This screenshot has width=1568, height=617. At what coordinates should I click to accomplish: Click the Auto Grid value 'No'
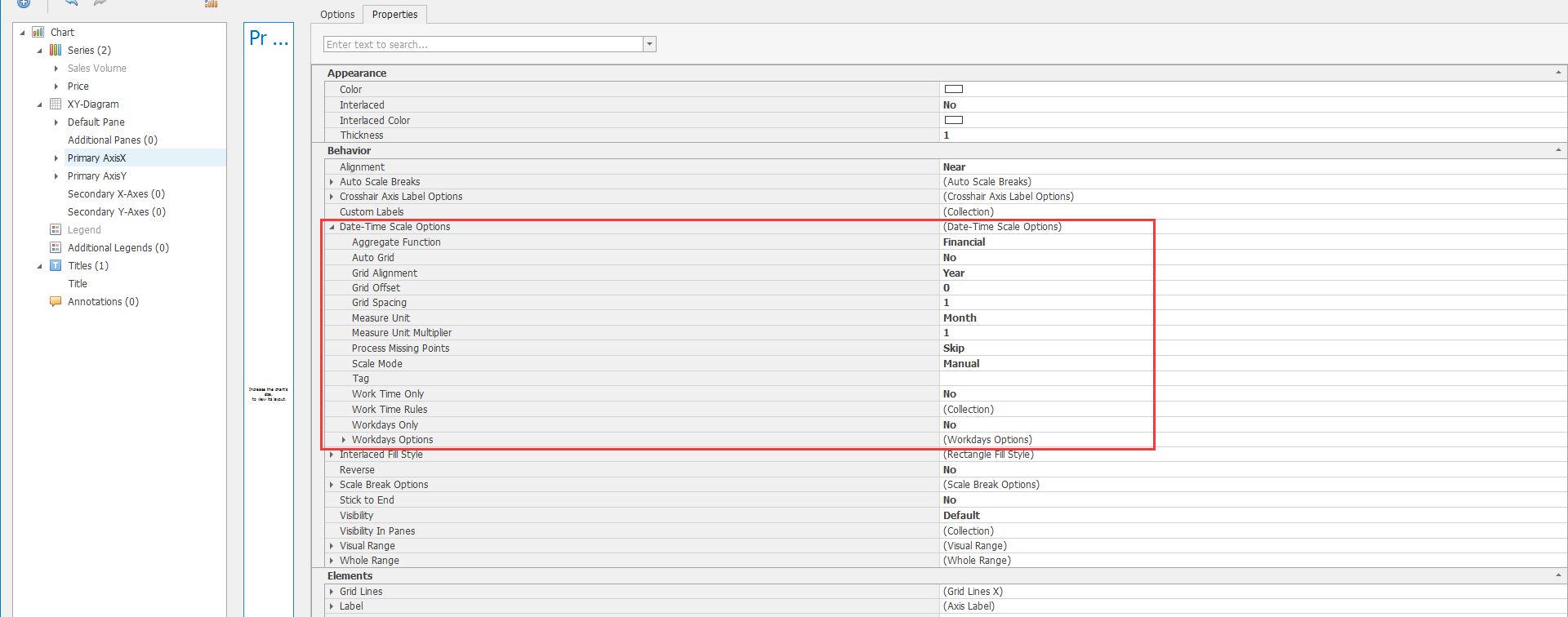tap(950, 258)
